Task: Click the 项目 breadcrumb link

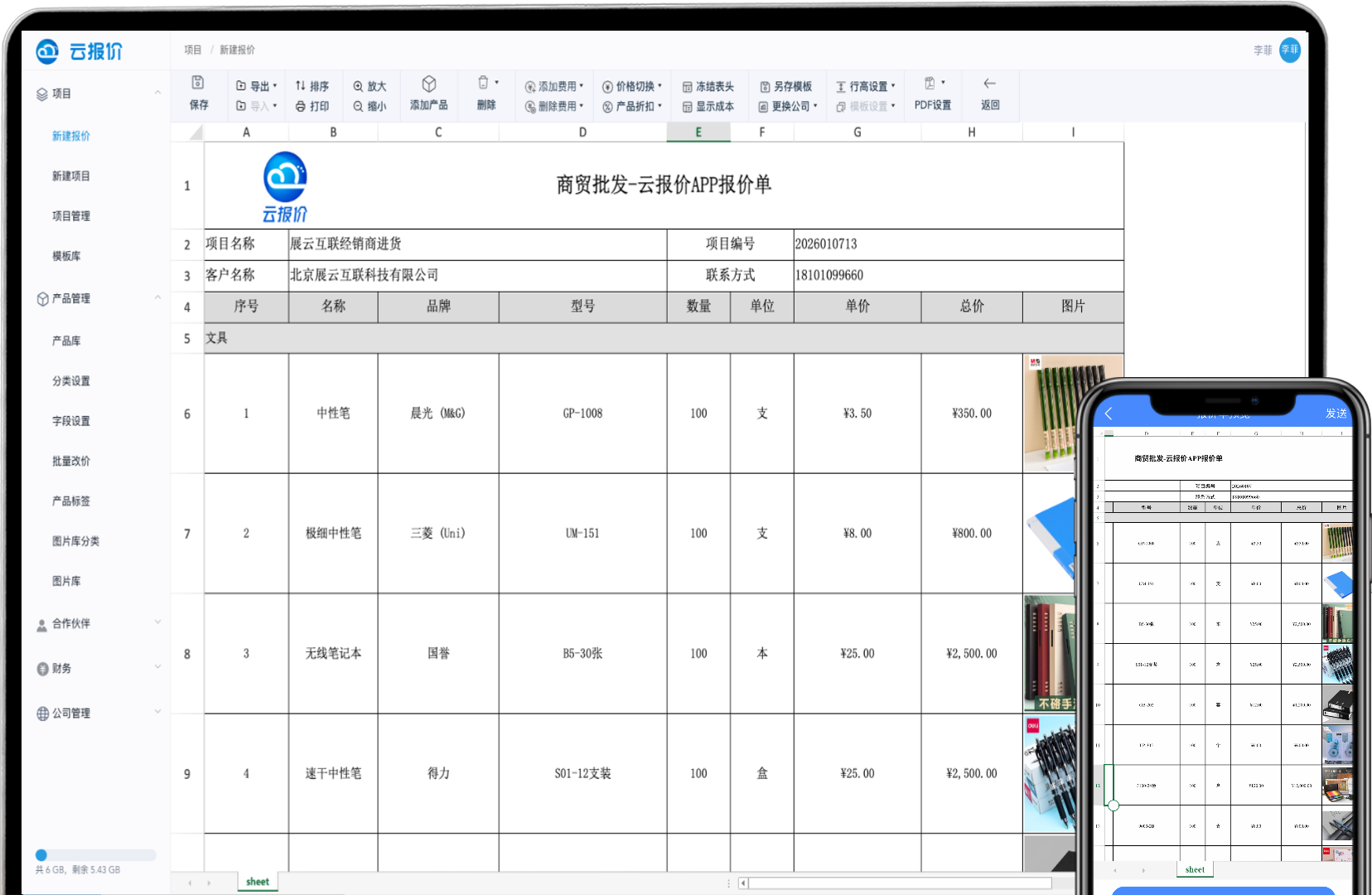Action: pyautogui.click(x=193, y=50)
